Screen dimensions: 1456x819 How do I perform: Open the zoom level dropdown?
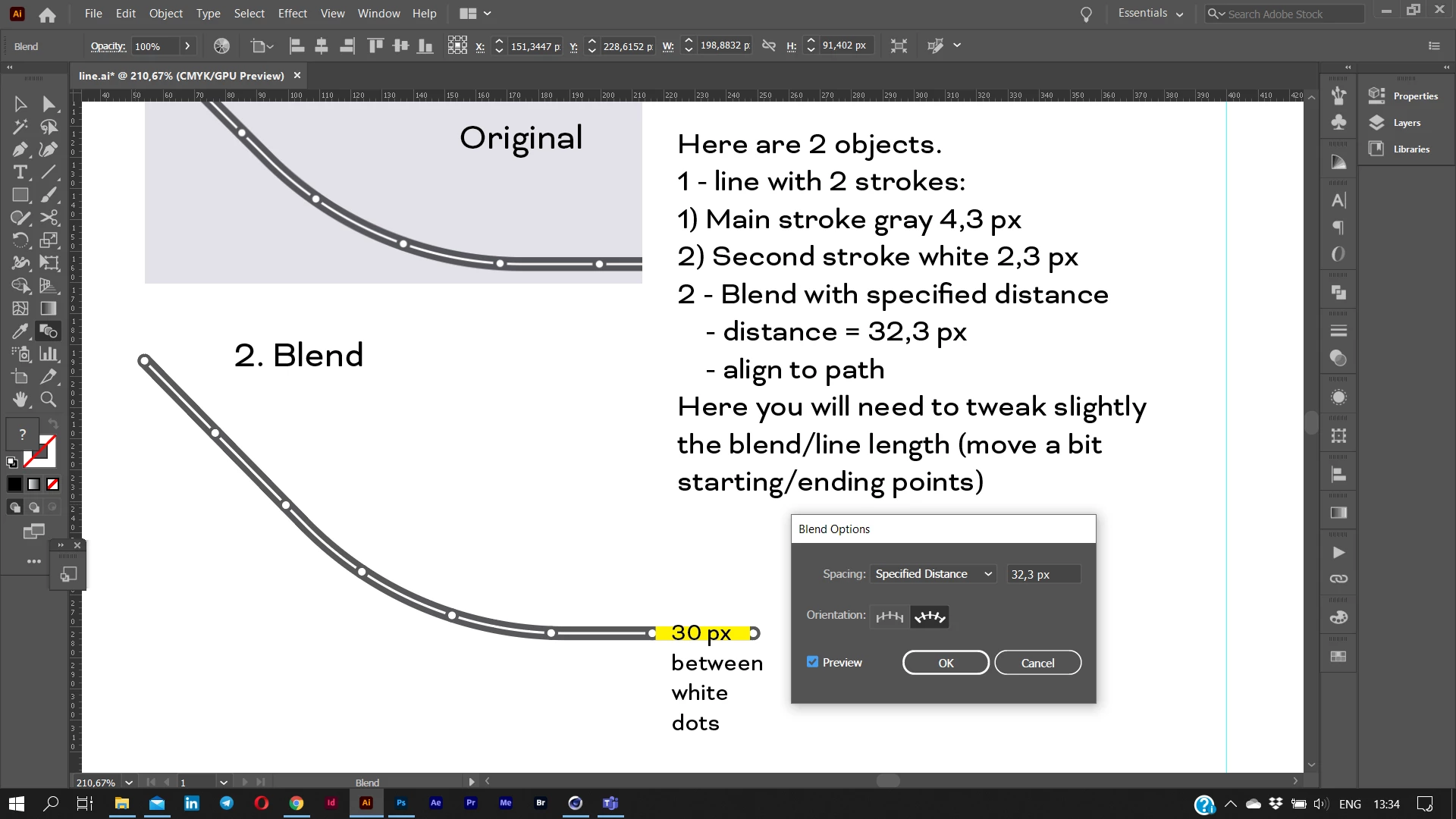click(x=129, y=782)
